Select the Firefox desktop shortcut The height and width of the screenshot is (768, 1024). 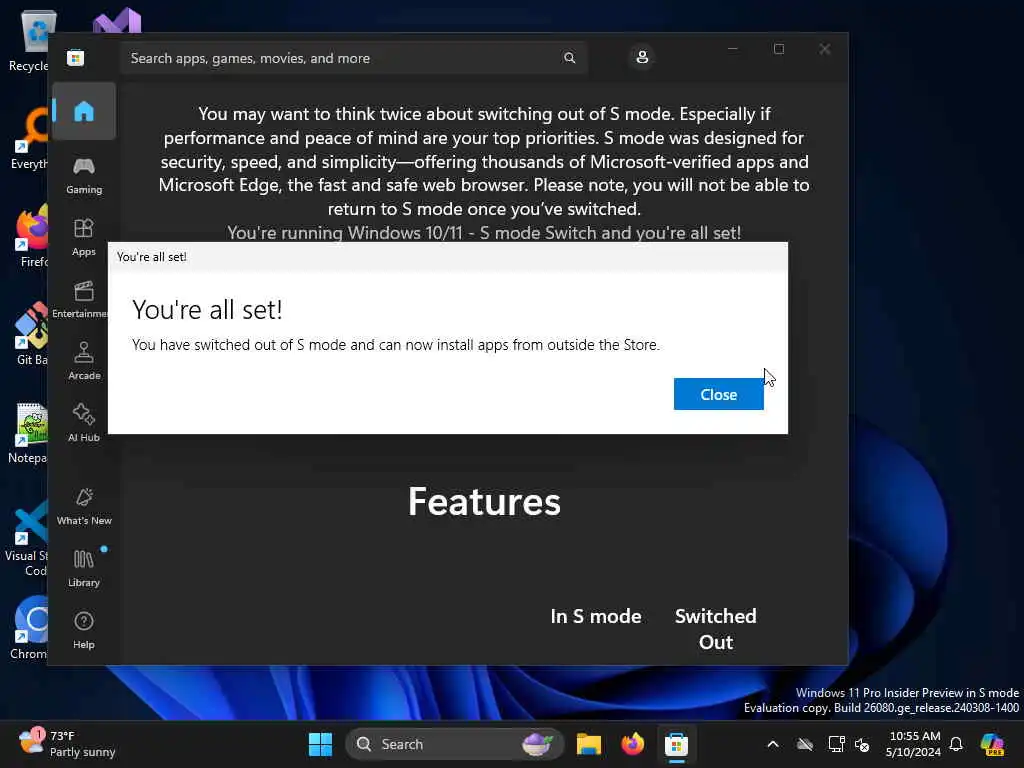click(x=31, y=236)
